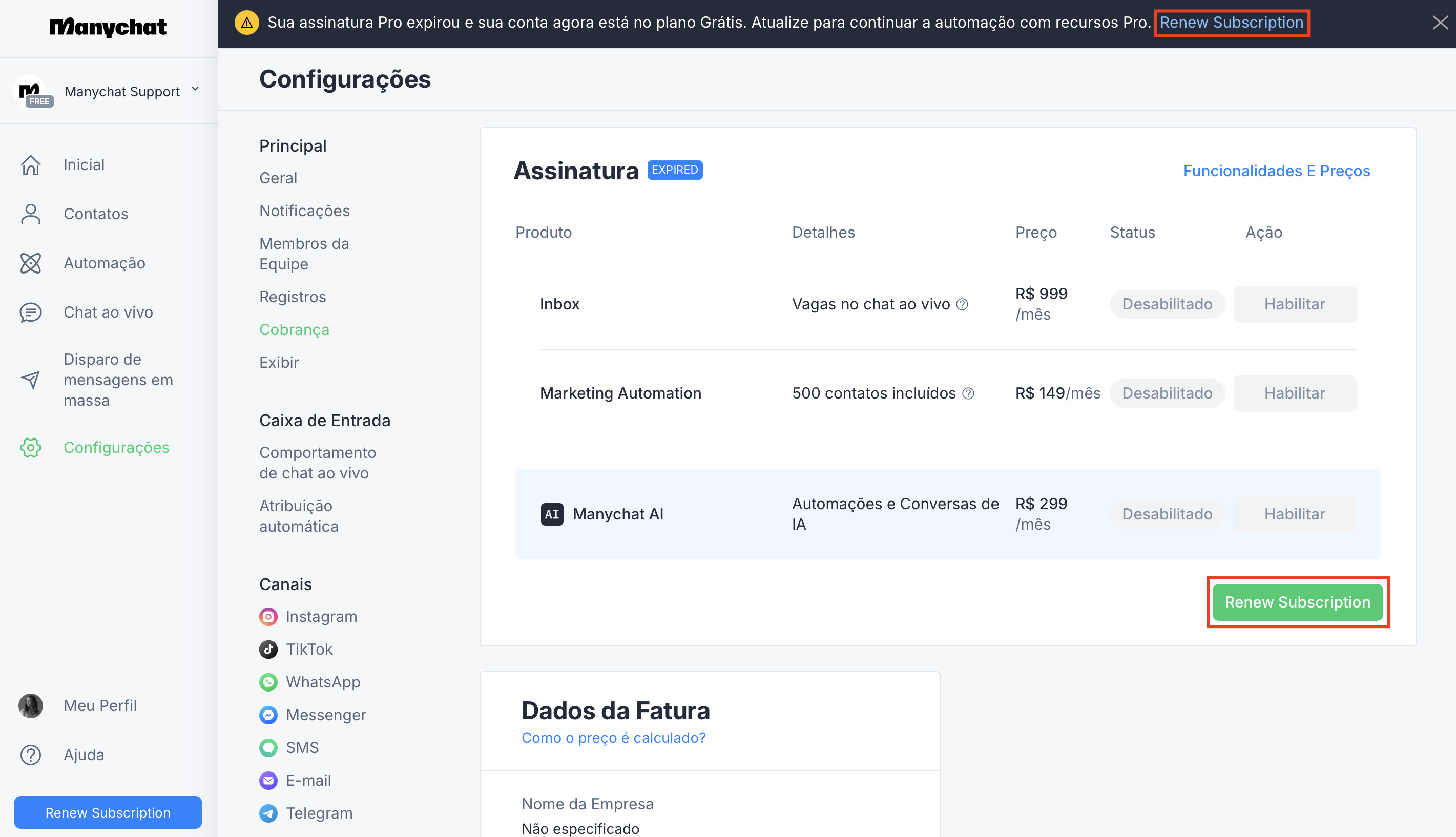The image size is (1456, 837).
Task: Click the TikTok channel icon
Action: click(x=268, y=650)
